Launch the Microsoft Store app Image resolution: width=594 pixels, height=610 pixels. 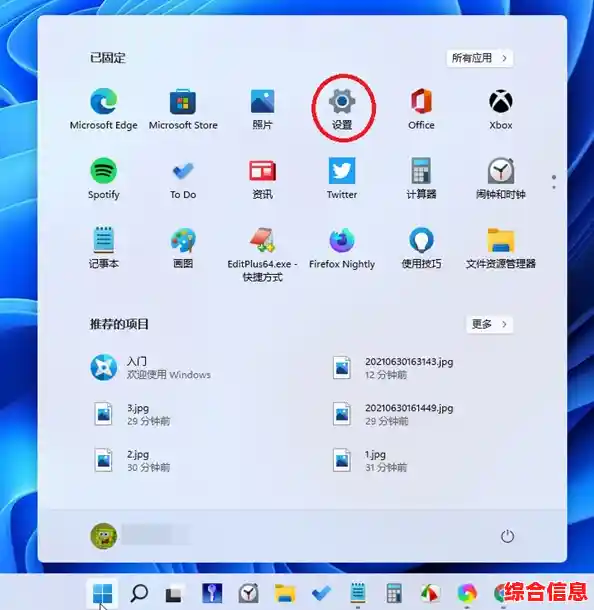183,109
